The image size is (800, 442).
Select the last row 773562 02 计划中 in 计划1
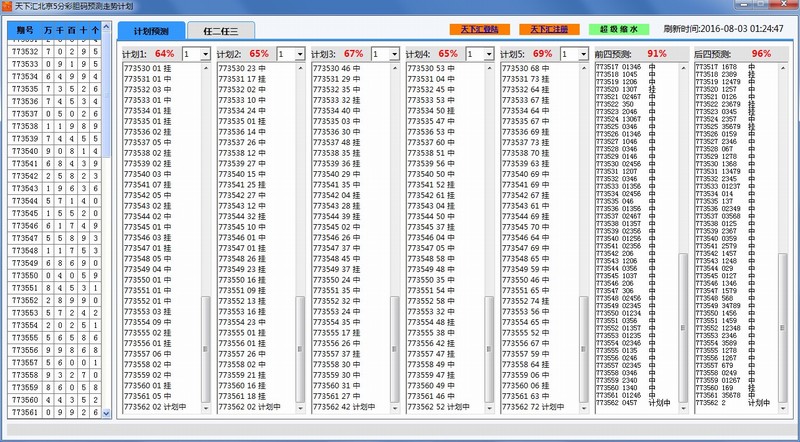coord(155,407)
